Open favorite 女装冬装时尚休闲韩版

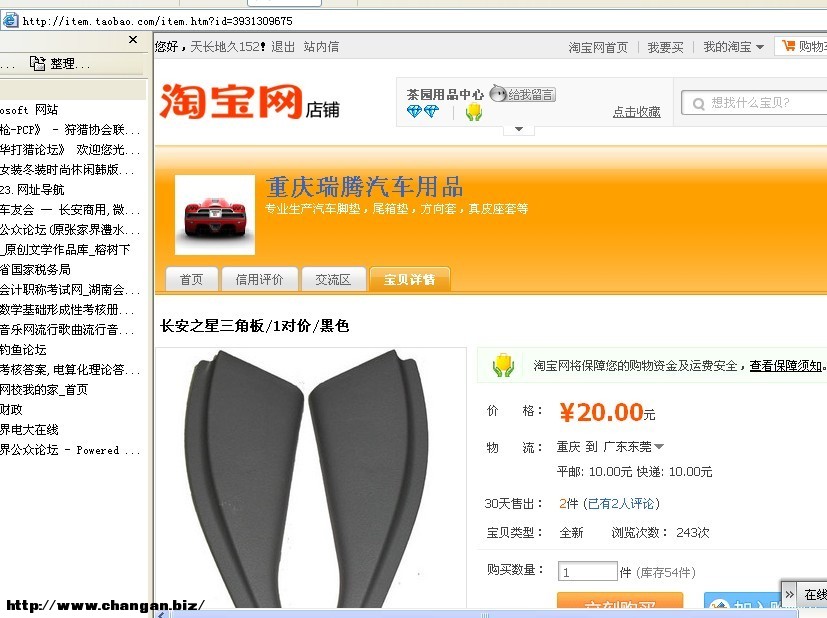point(67,169)
